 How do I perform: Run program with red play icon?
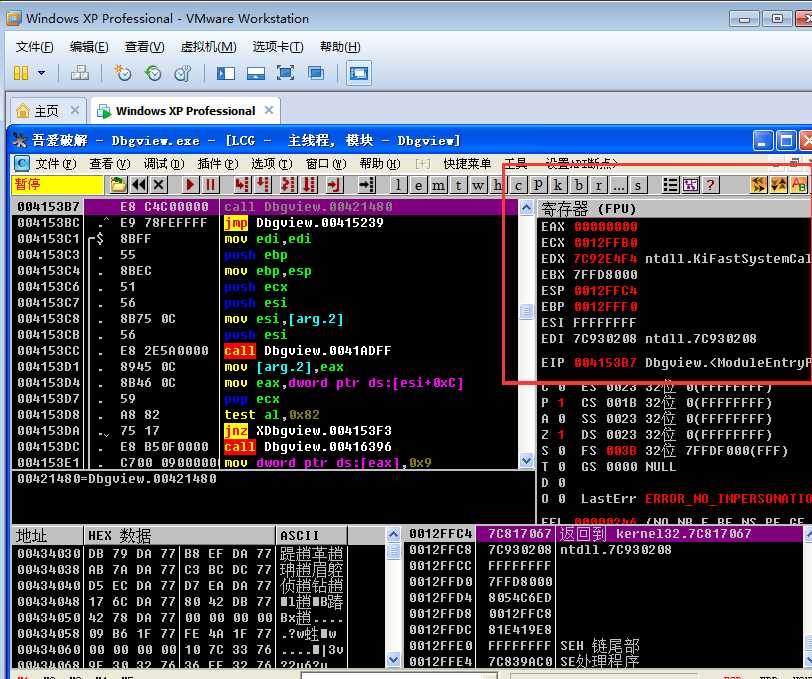[x=190, y=185]
